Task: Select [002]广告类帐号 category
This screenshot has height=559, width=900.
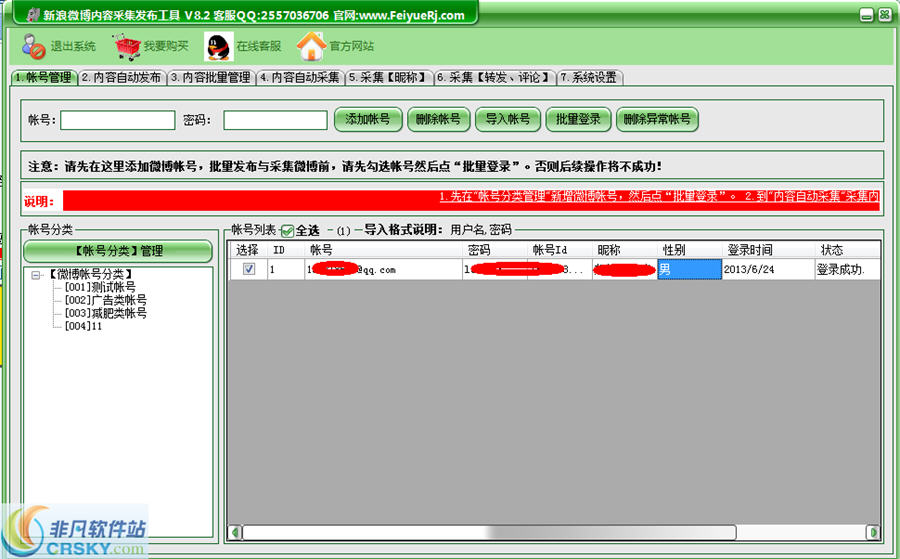Action: coord(106,300)
